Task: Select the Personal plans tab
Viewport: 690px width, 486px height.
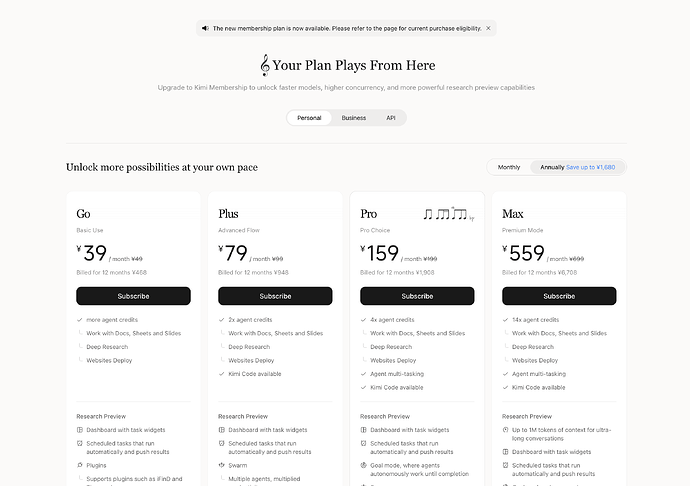Action: click(x=309, y=118)
